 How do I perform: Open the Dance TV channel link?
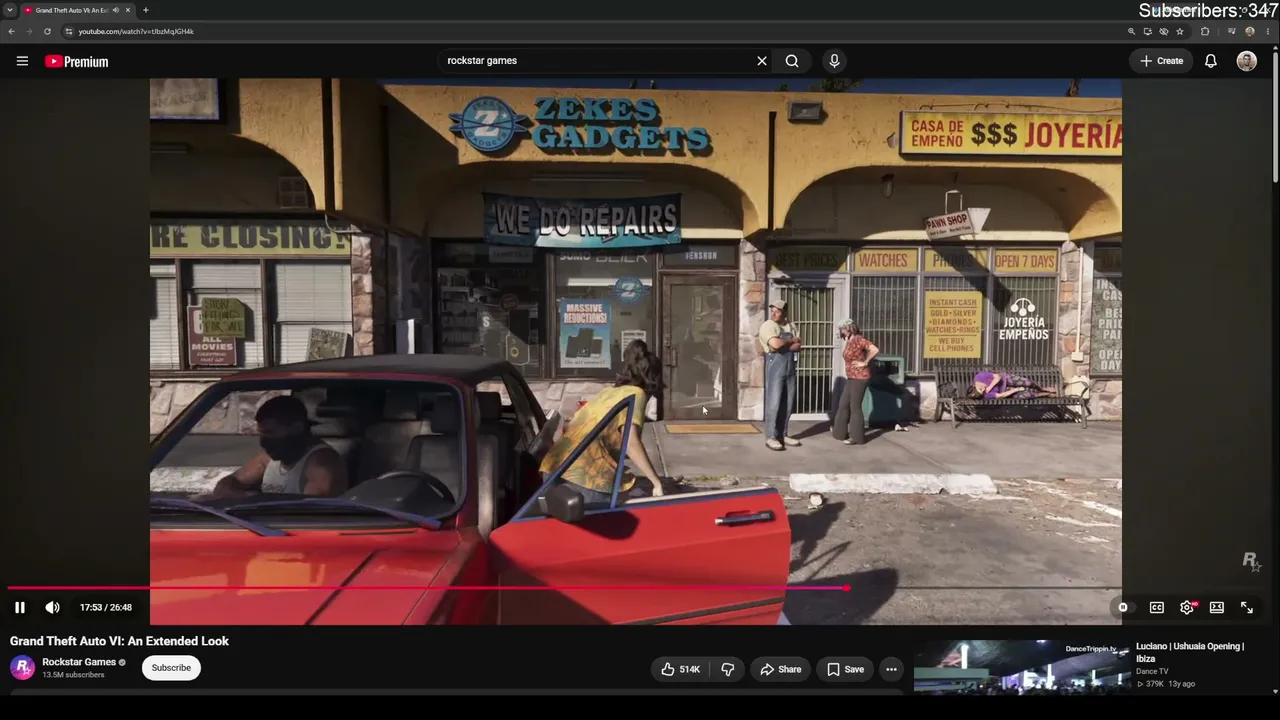1152,671
